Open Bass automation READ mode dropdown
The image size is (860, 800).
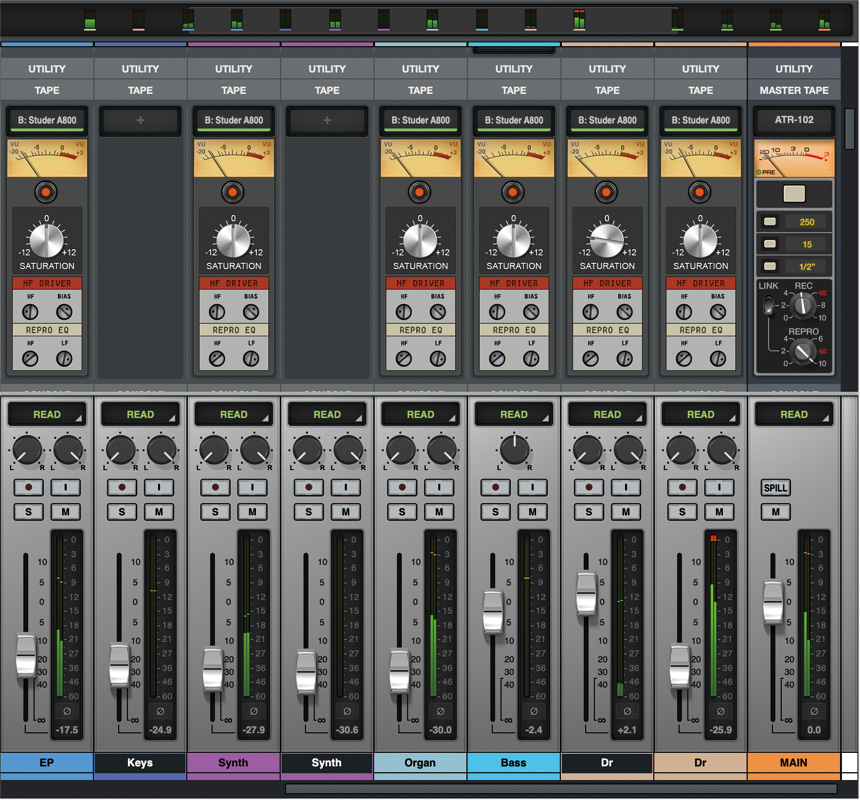click(514, 415)
